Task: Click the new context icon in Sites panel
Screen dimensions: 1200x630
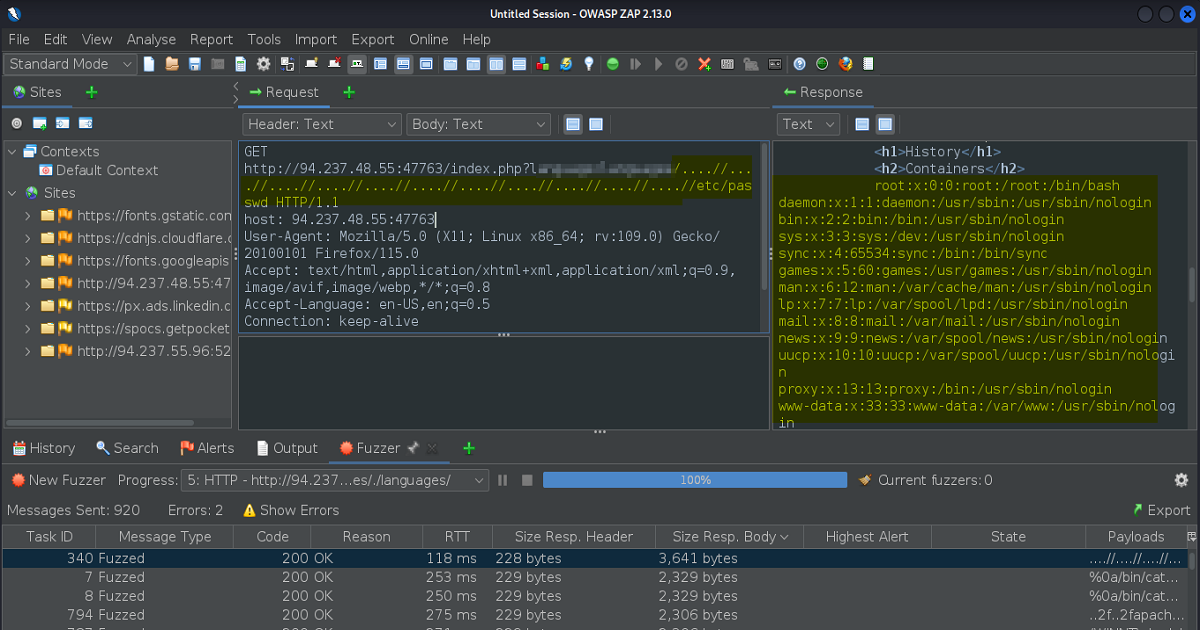Action: coord(40,124)
